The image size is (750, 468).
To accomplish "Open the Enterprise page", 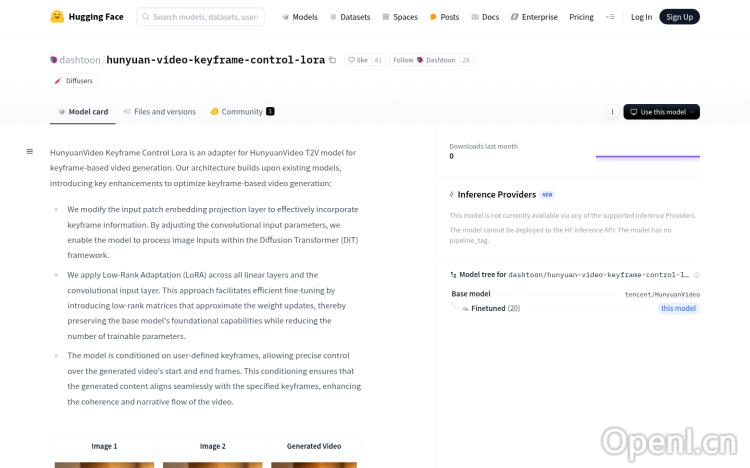I will [x=534, y=17].
